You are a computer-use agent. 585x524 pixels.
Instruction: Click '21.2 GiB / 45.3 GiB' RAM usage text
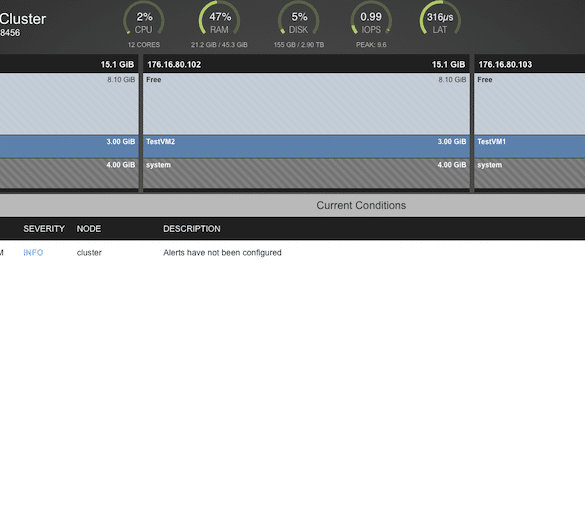click(219, 45)
